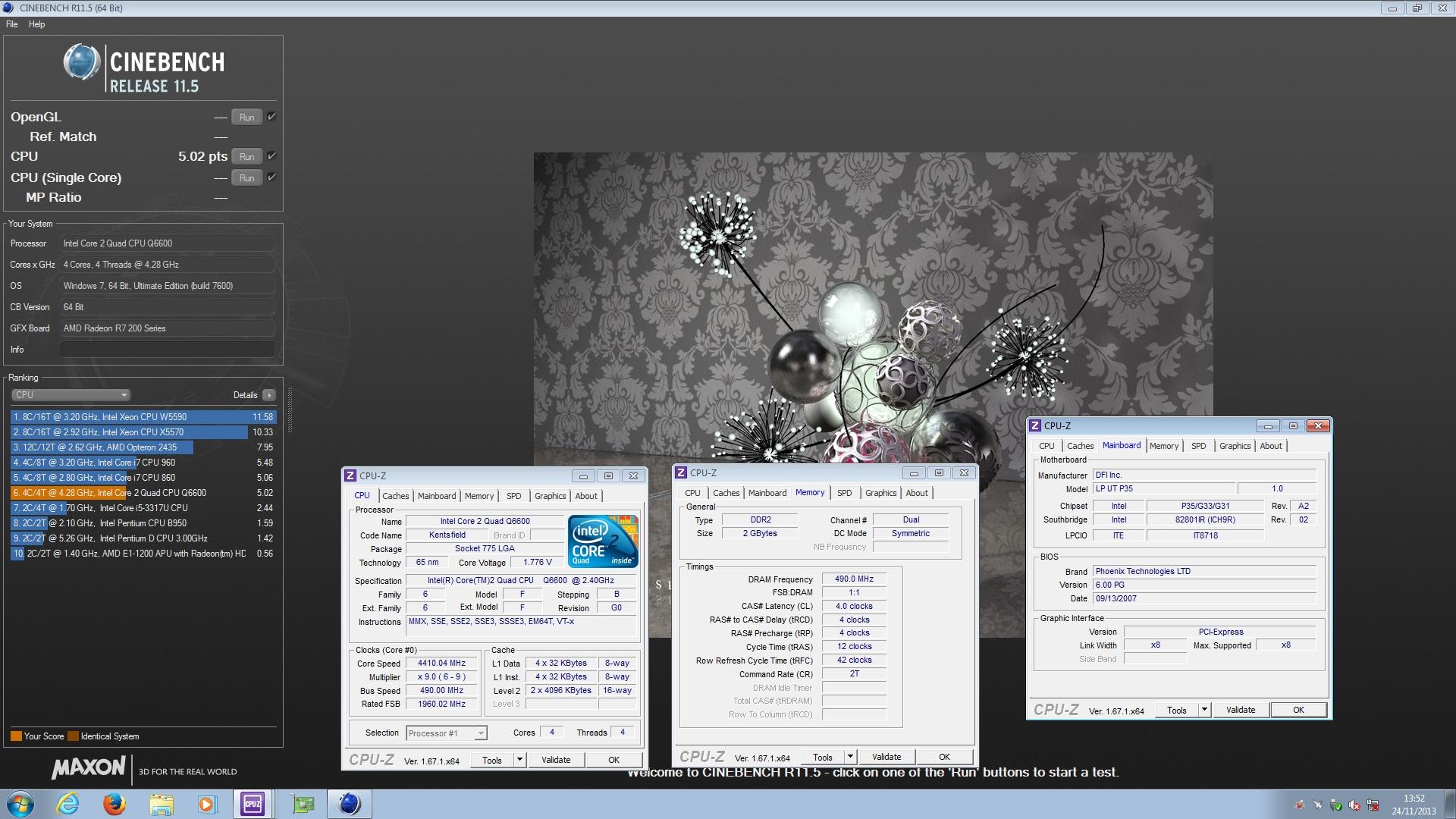The image size is (1456, 819).
Task: Run the CPU (Single Core) benchmark
Action: click(247, 178)
